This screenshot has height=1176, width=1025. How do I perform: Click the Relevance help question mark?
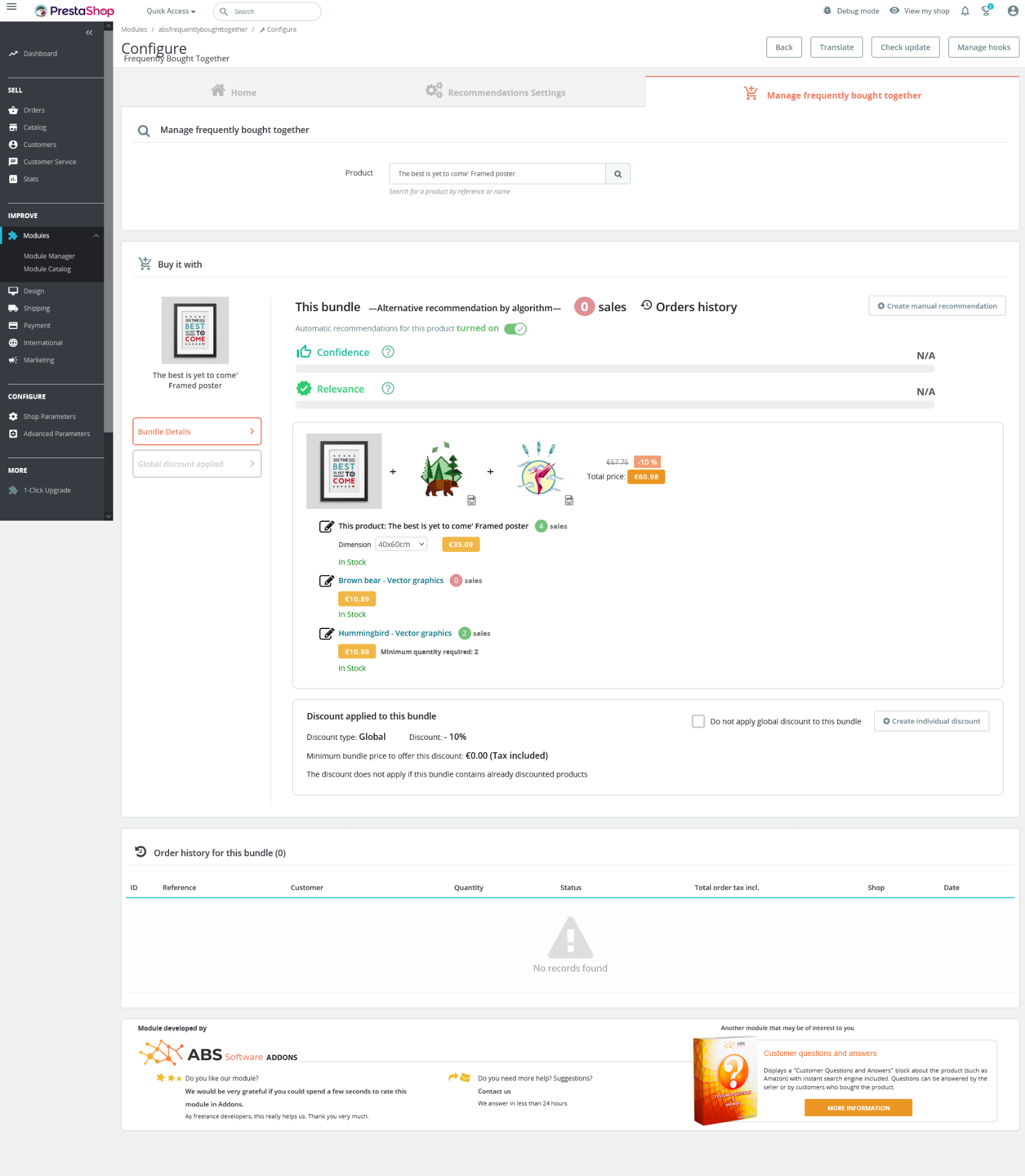point(388,388)
